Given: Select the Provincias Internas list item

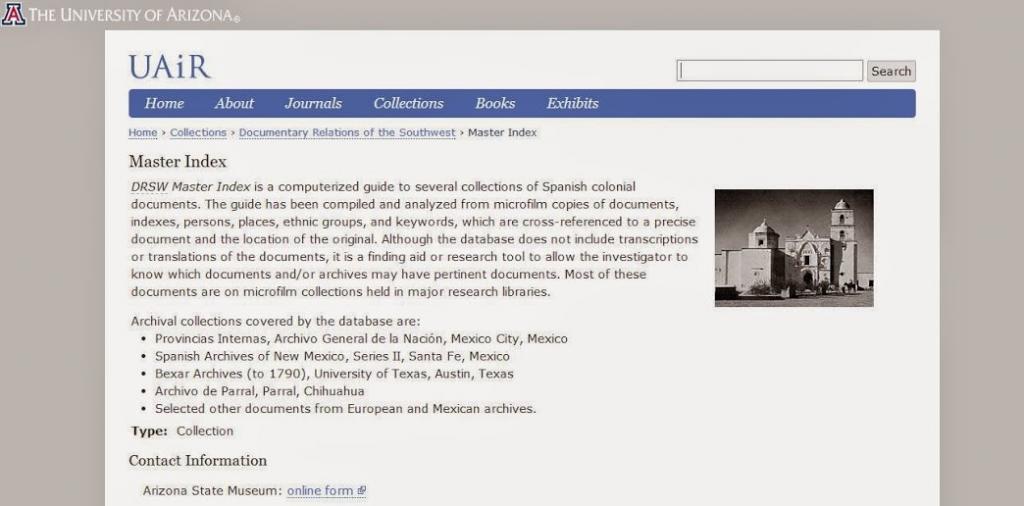Looking at the screenshot, I should (361, 339).
